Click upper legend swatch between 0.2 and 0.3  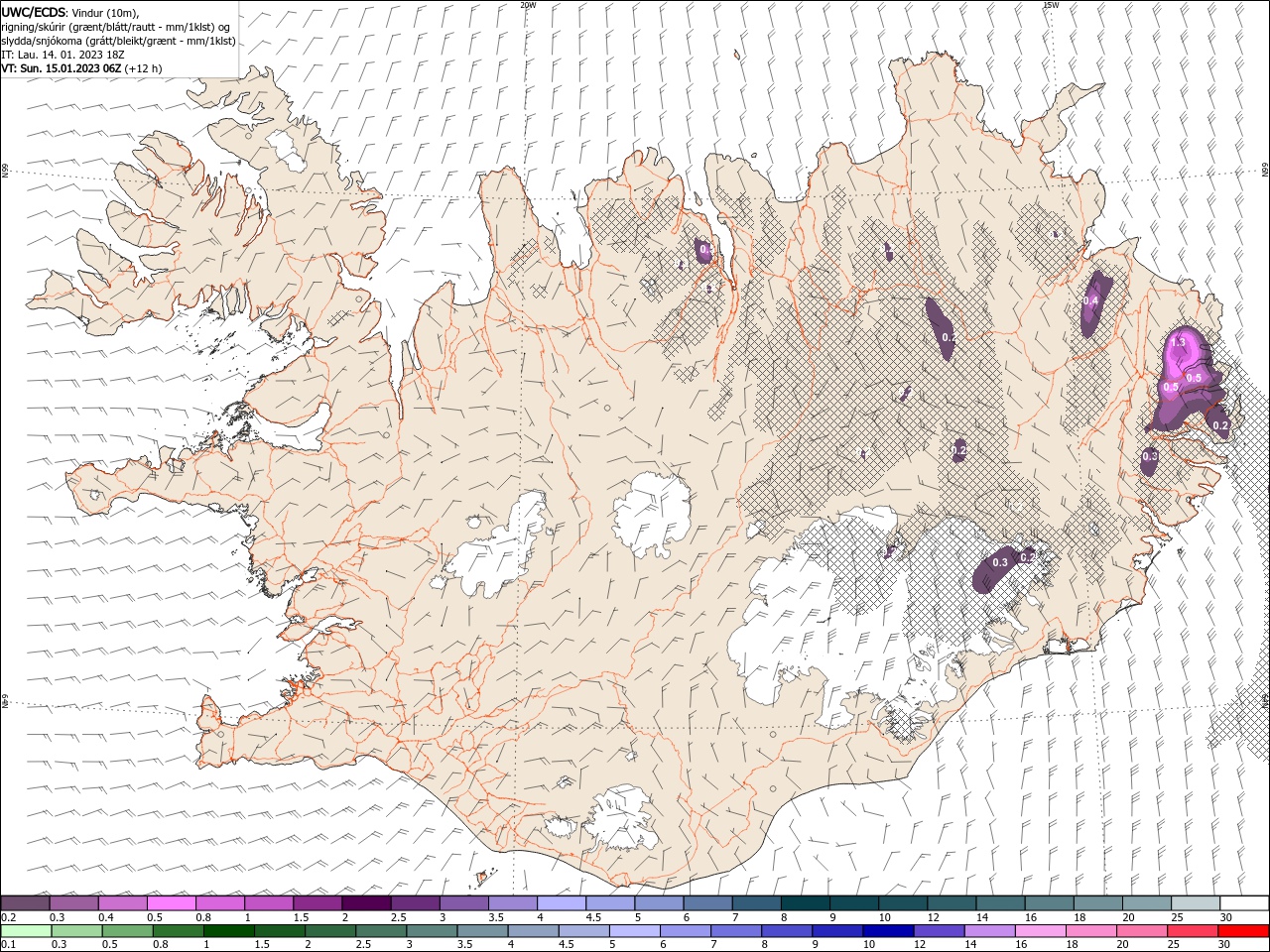pyautogui.click(x=26, y=902)
